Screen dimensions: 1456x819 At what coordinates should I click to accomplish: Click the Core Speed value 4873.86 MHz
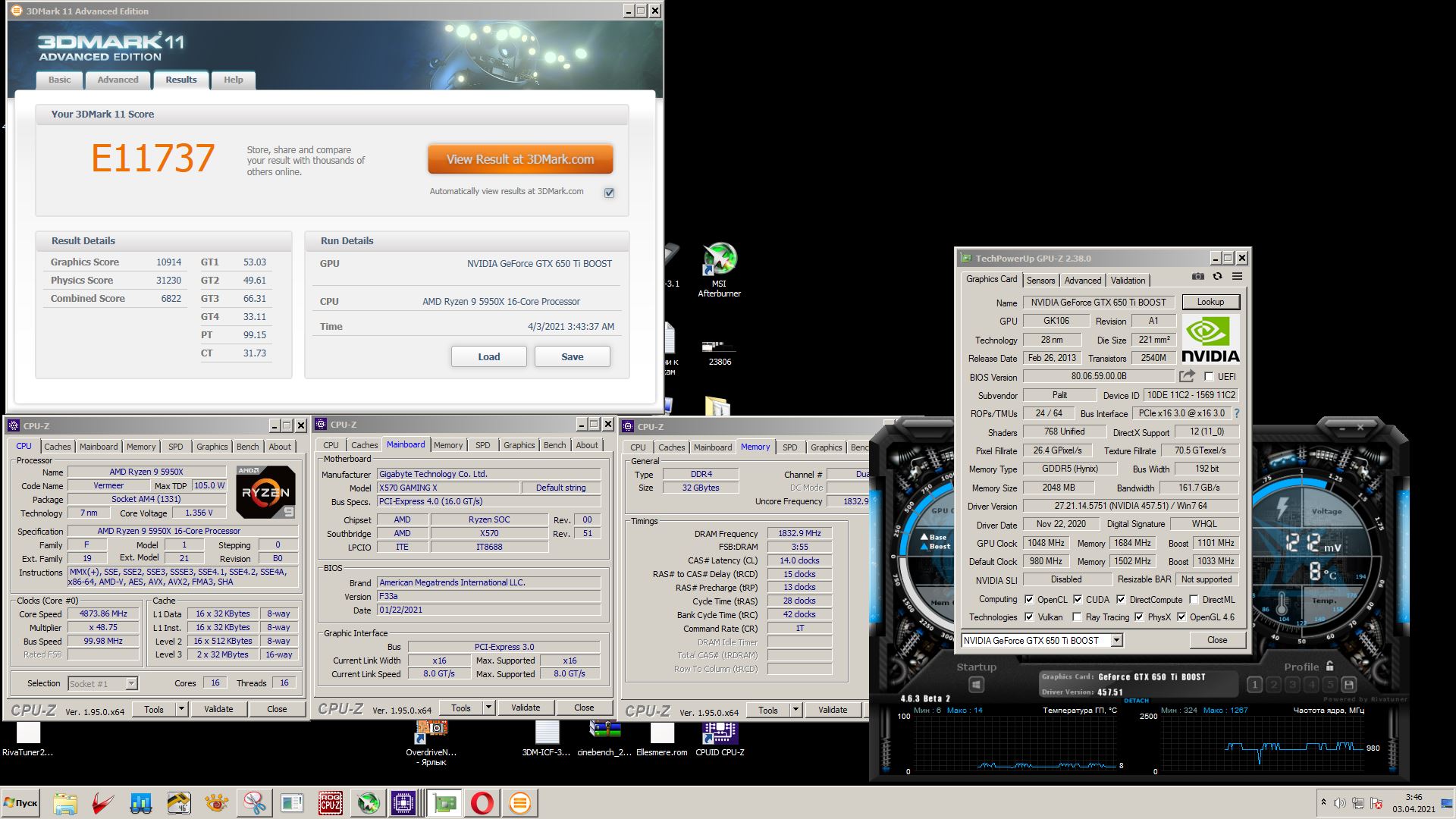[105, 613]
